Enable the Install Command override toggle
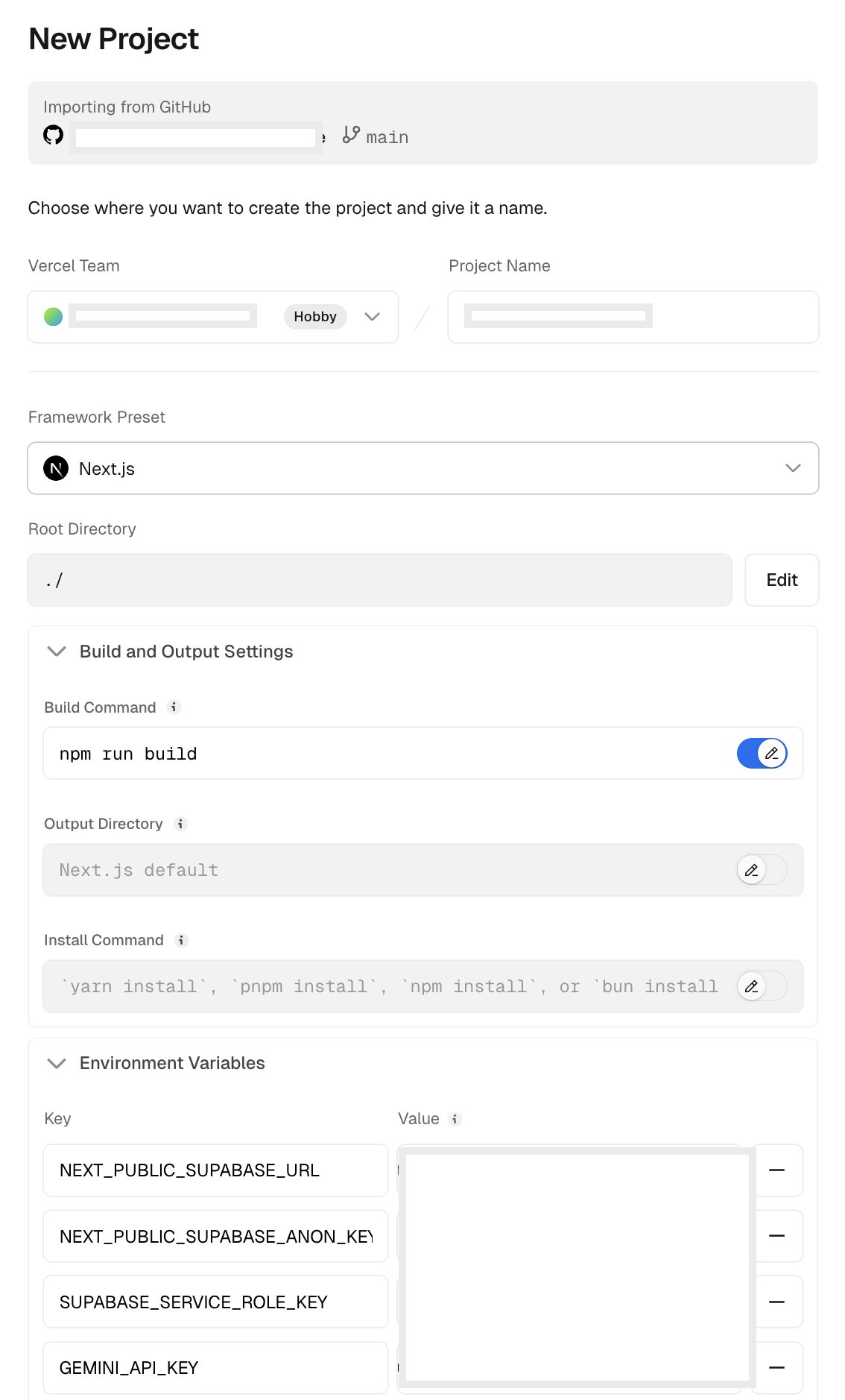 click(x=762, y=986)
